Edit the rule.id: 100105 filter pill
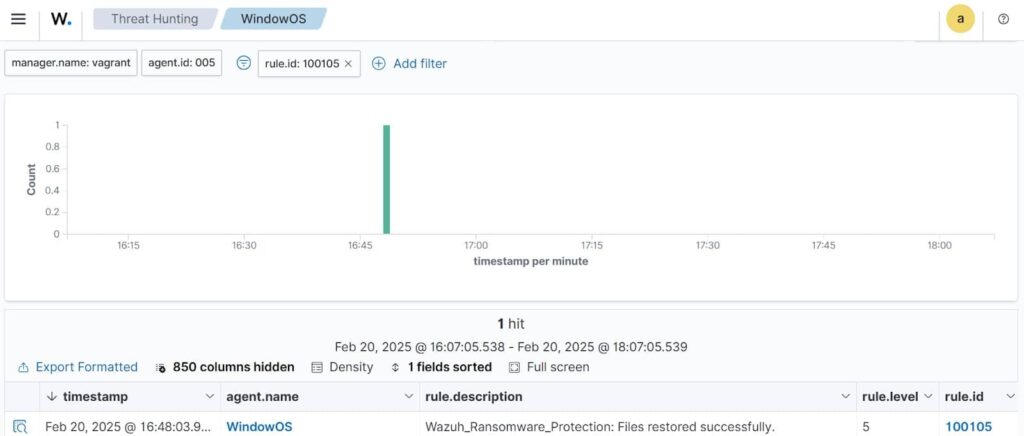1024x436 pixels. [x=302, y=63]
